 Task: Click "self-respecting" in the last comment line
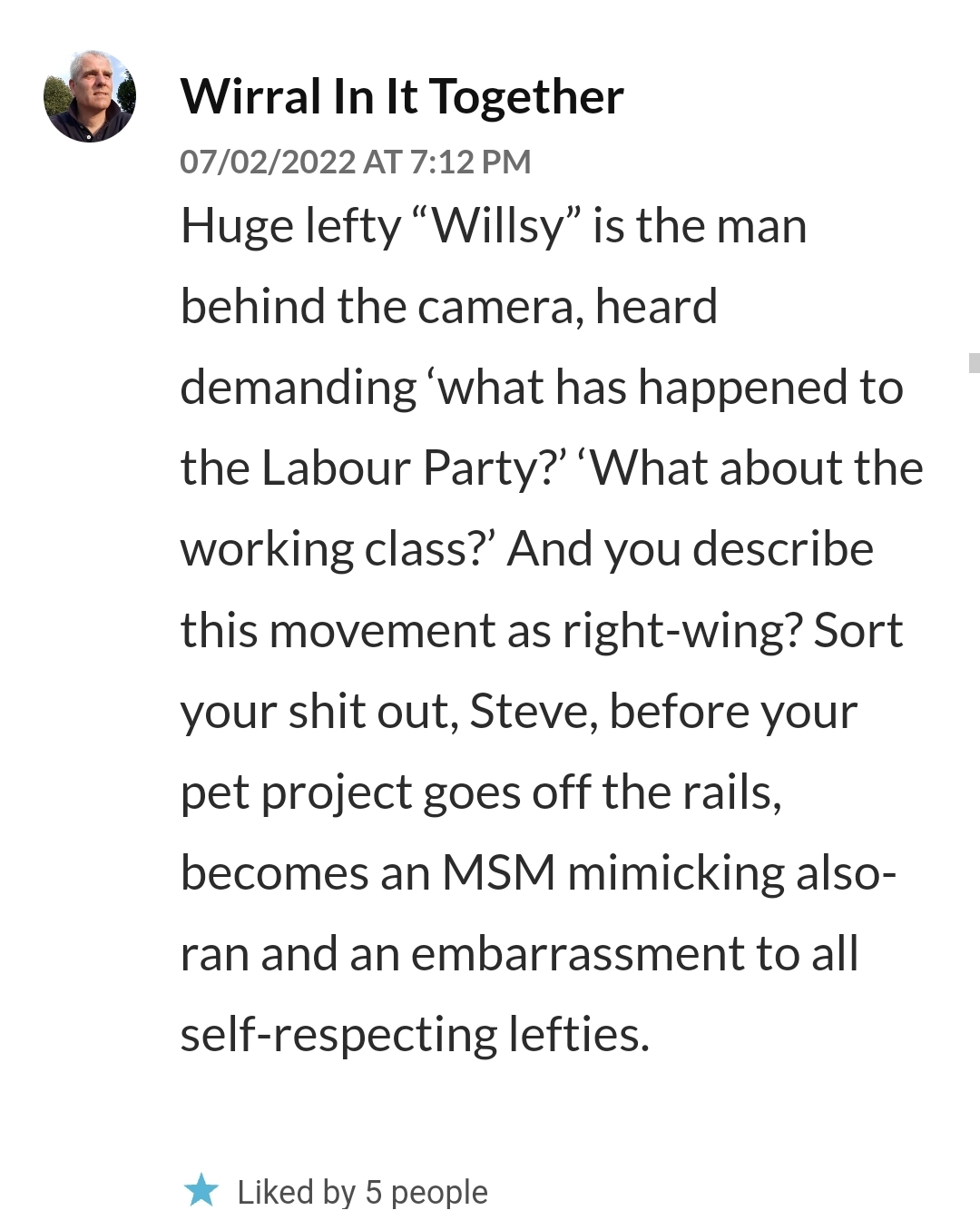pos(338,1035)
